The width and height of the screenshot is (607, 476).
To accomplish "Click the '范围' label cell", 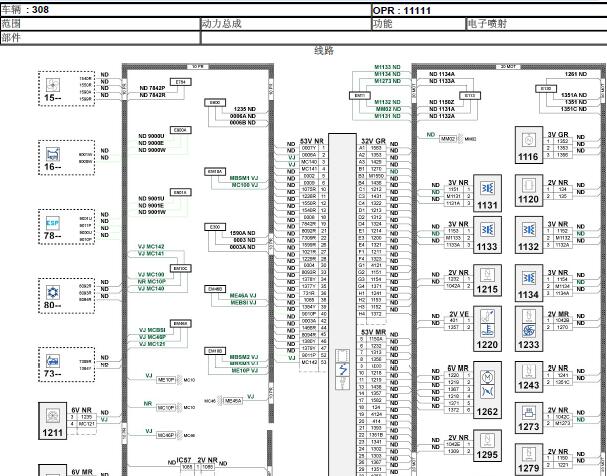I will click(x=100, y=24).
